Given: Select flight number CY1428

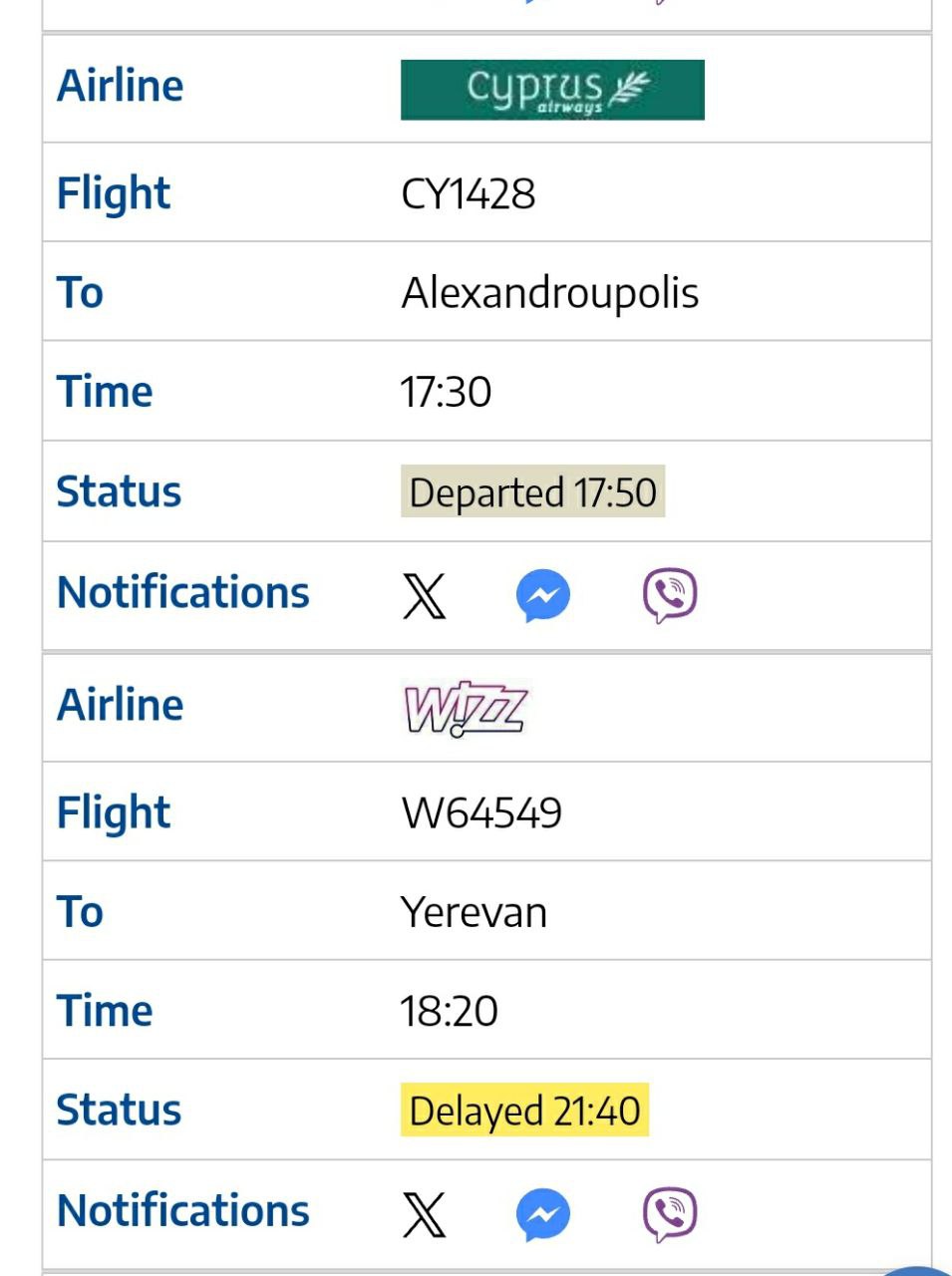Looking at the screenshot, I should (x=468, y=193).
